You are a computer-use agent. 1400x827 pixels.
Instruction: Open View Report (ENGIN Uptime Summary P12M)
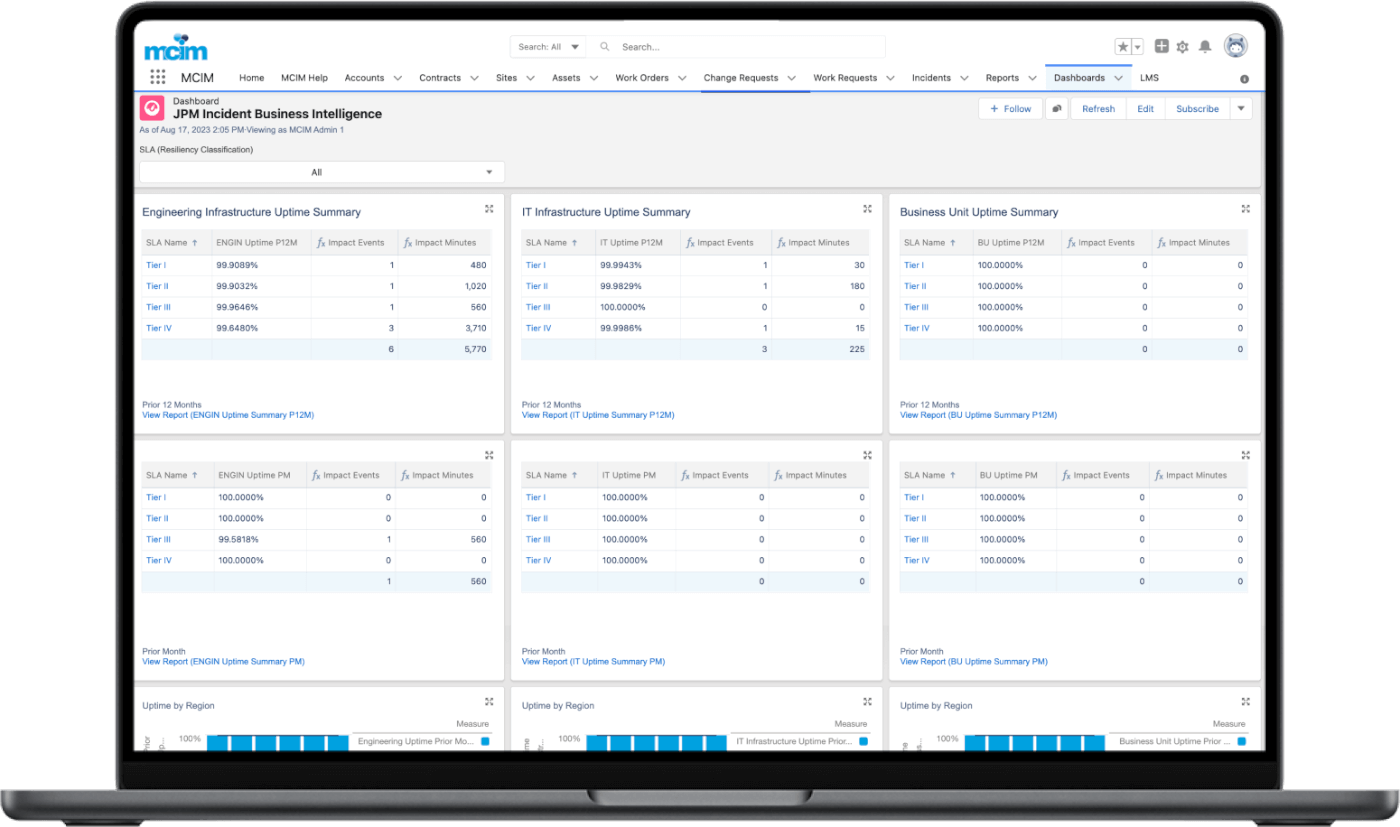coord(228,415)
